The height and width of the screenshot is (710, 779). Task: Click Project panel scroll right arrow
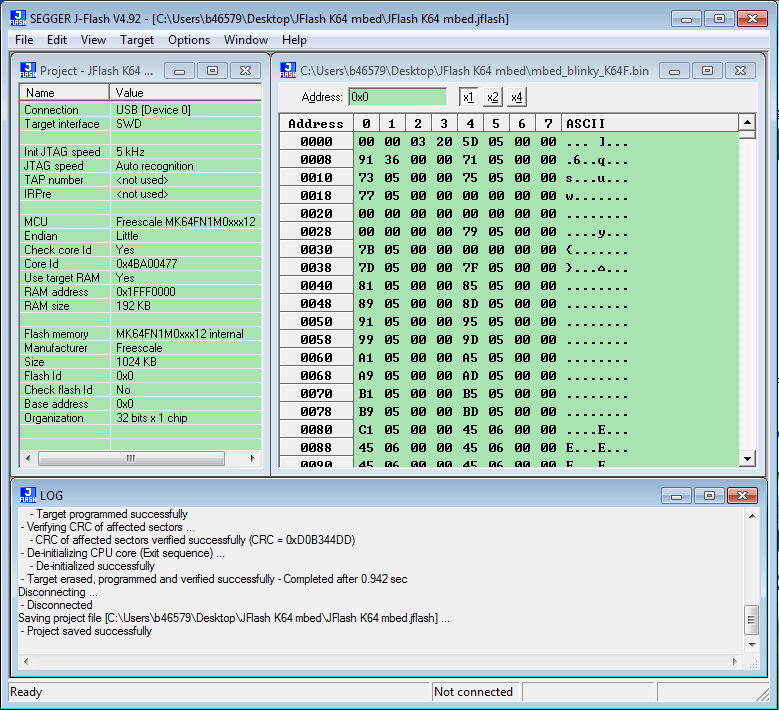point(252,458)
